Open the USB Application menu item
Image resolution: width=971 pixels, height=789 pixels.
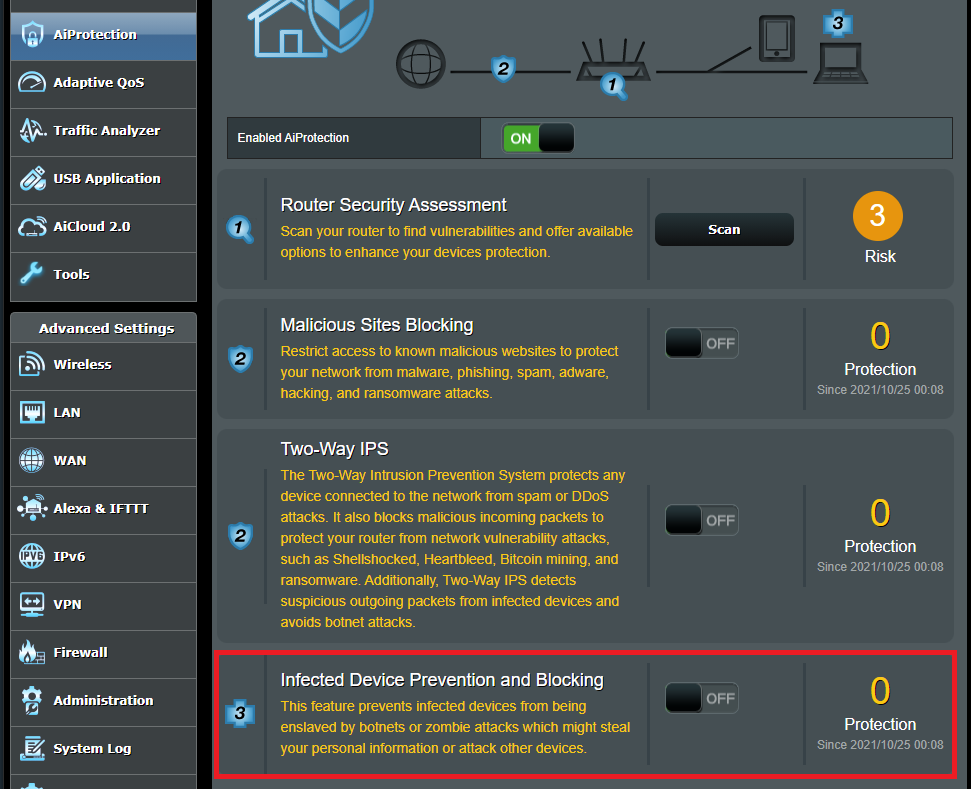coord(103,179)
